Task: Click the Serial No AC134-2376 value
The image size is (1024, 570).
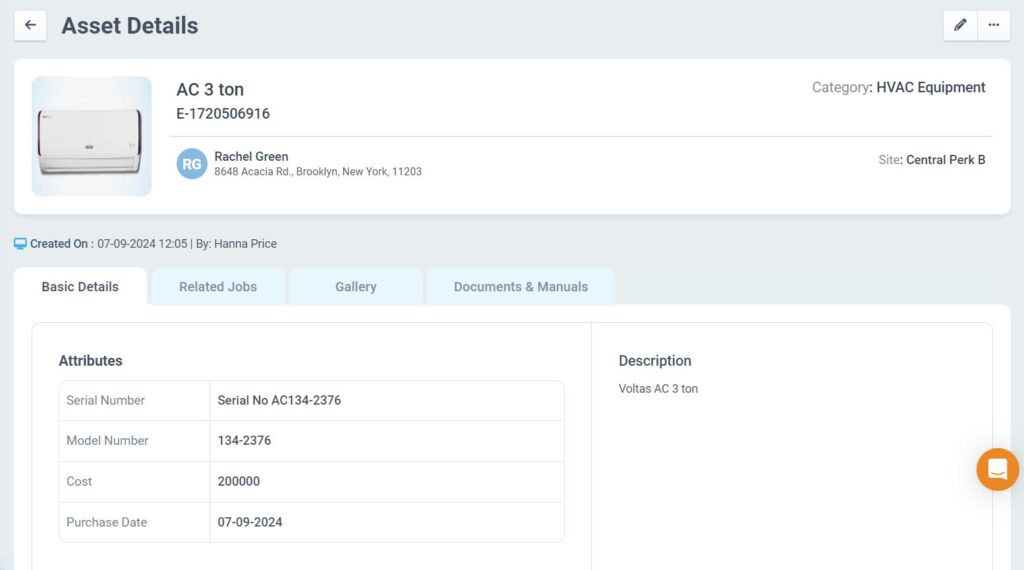Action: tap(279, 400)
